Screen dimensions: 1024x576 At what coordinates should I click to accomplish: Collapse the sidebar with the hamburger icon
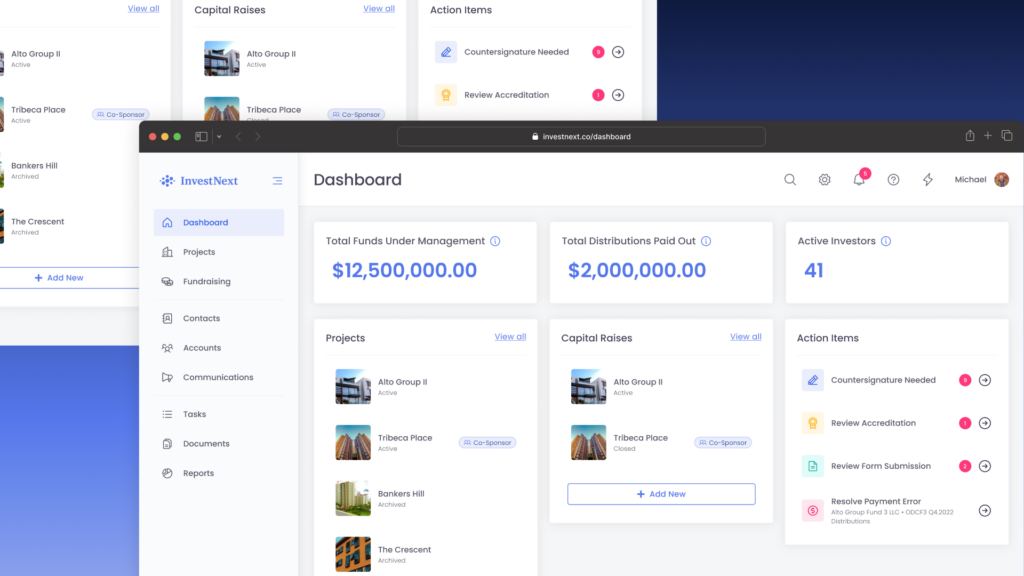pyautogui.click(x=278, y=181)
